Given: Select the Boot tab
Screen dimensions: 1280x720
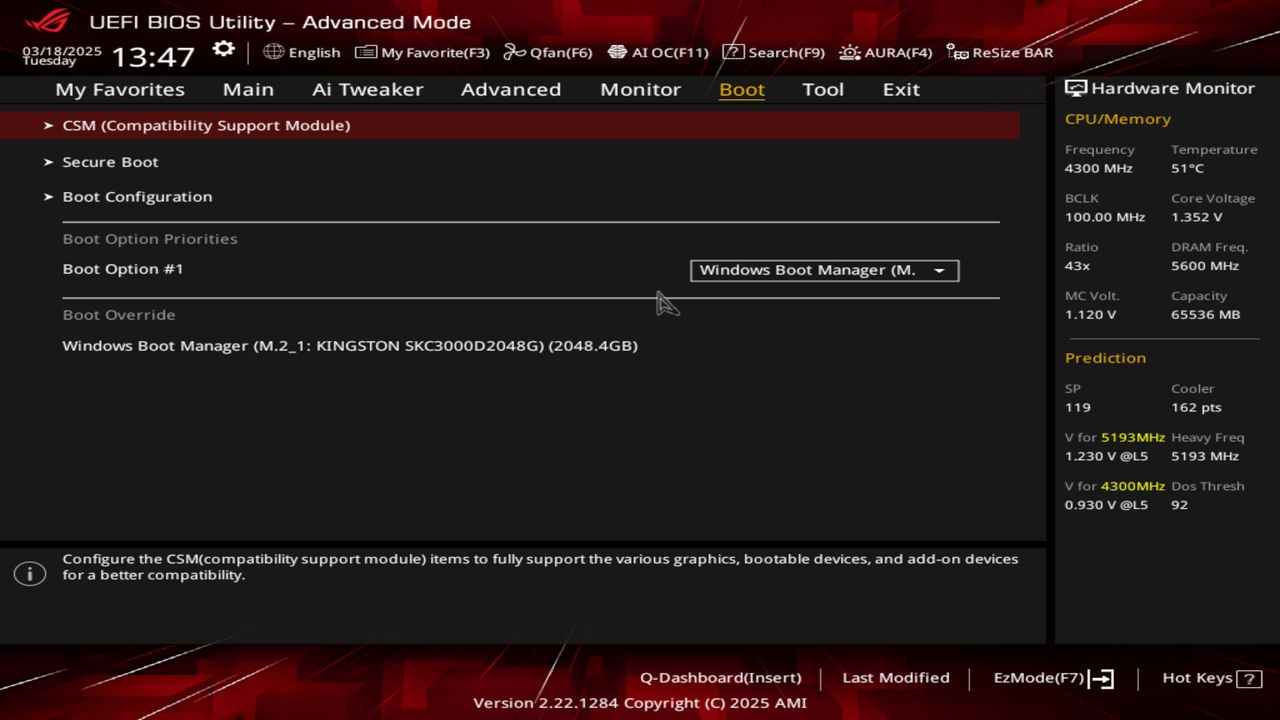Looking at the screenshot, I should [x=742, y=89].
